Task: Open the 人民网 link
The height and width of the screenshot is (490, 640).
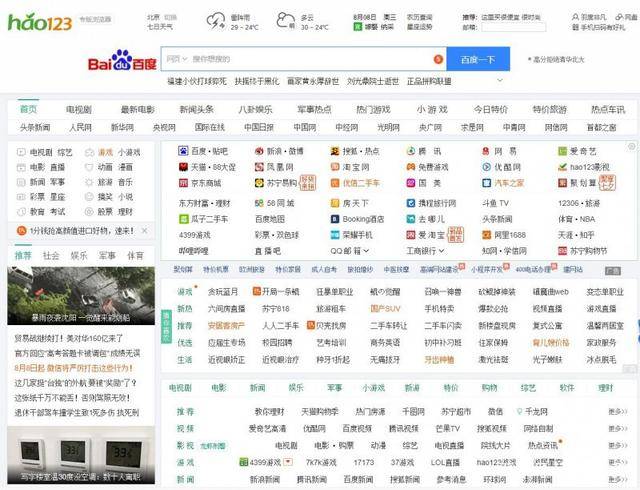Action: pyautogui.click(x=80, y=127)
